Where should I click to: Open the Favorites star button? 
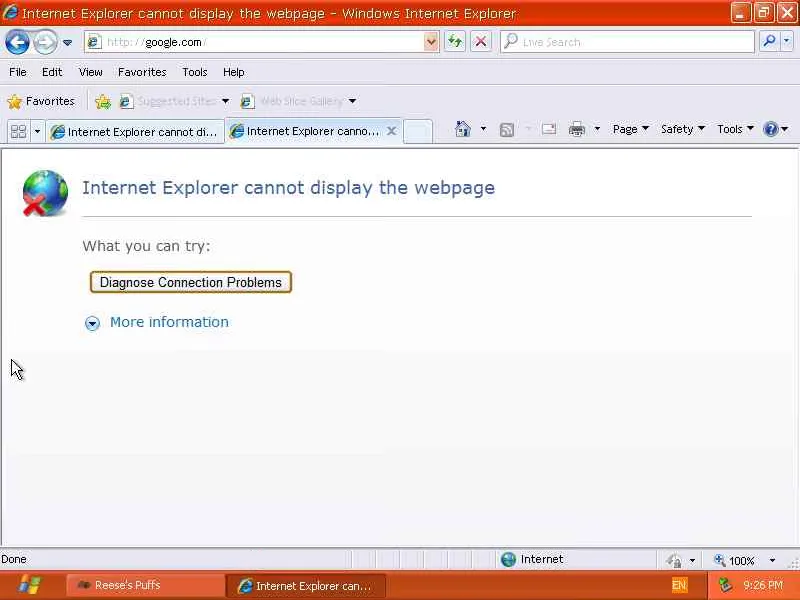41,101
